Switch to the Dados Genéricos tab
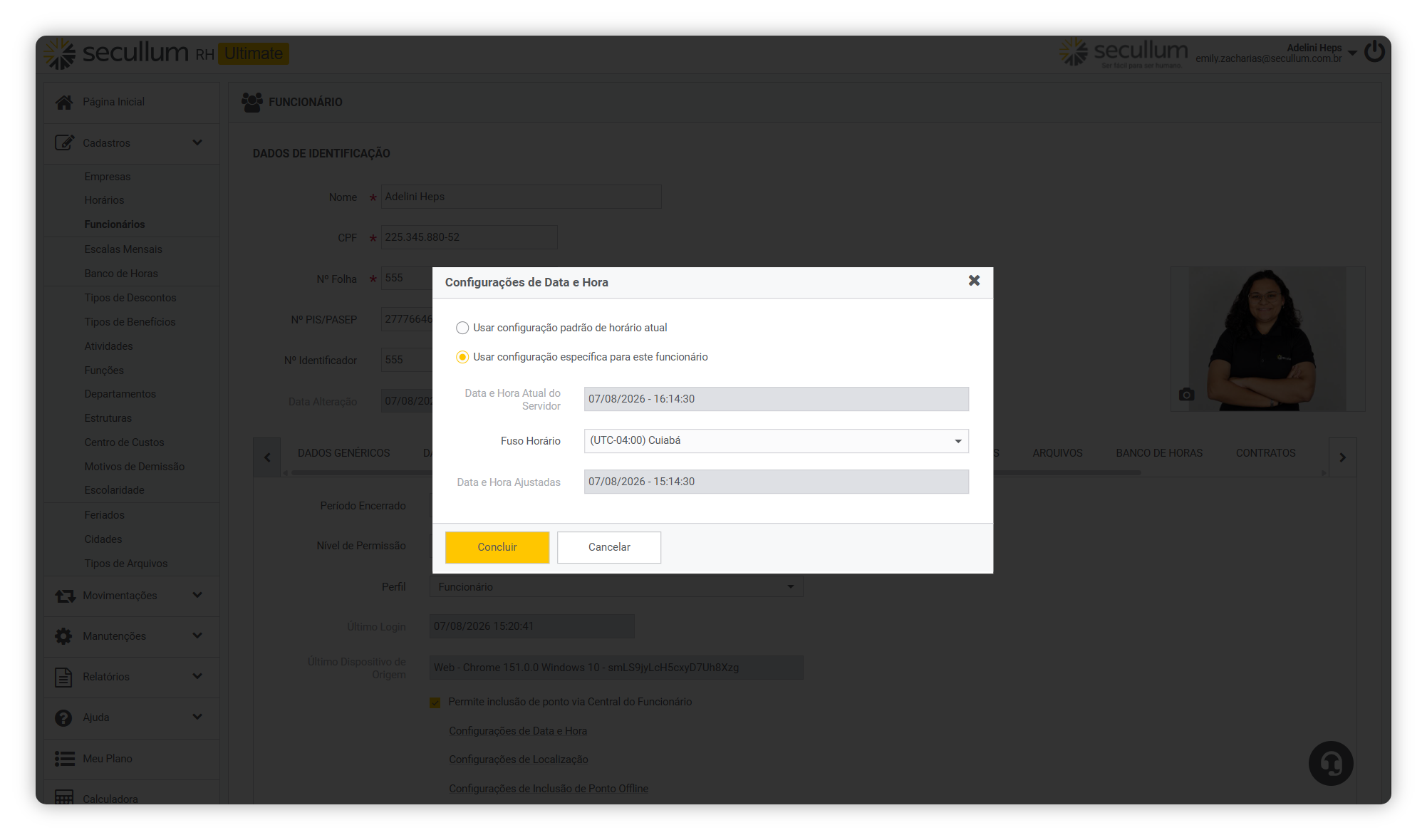The width and height of the screenshot is (1427, 840). pos(343,453)
